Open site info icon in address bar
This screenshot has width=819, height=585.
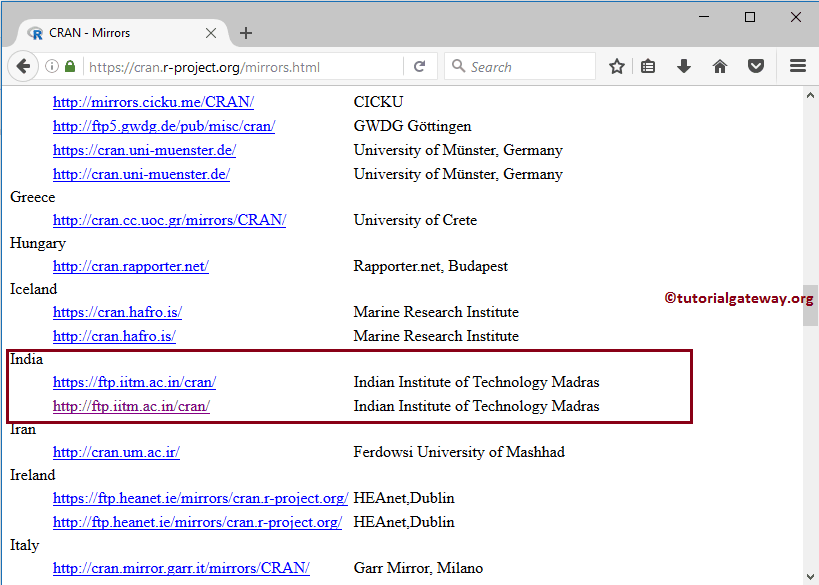click(52, 66)
